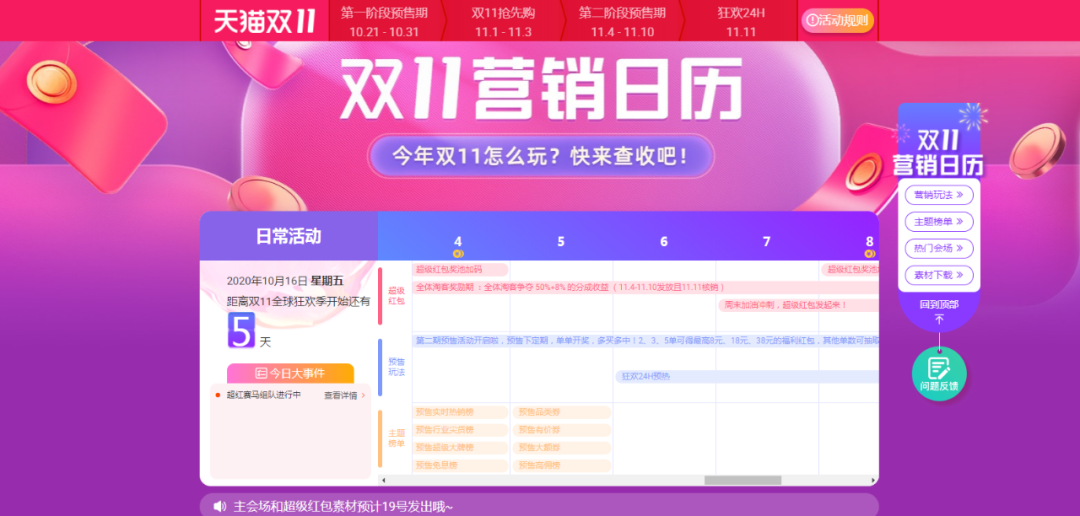Click 超级红包奖池加码 event on day 4

[x=460, y=269]
